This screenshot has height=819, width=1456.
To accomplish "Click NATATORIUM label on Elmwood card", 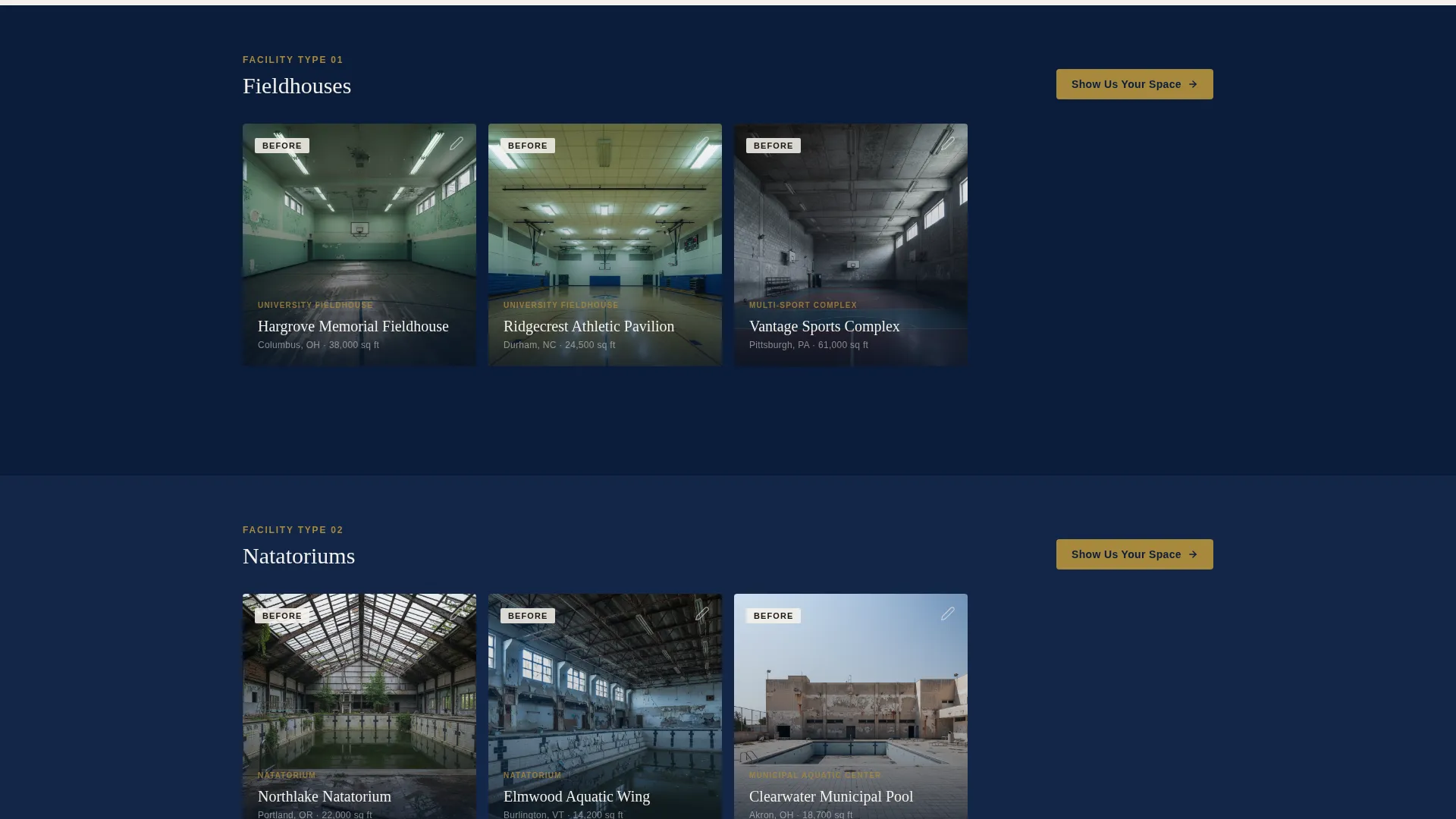I will pos(532,775).
